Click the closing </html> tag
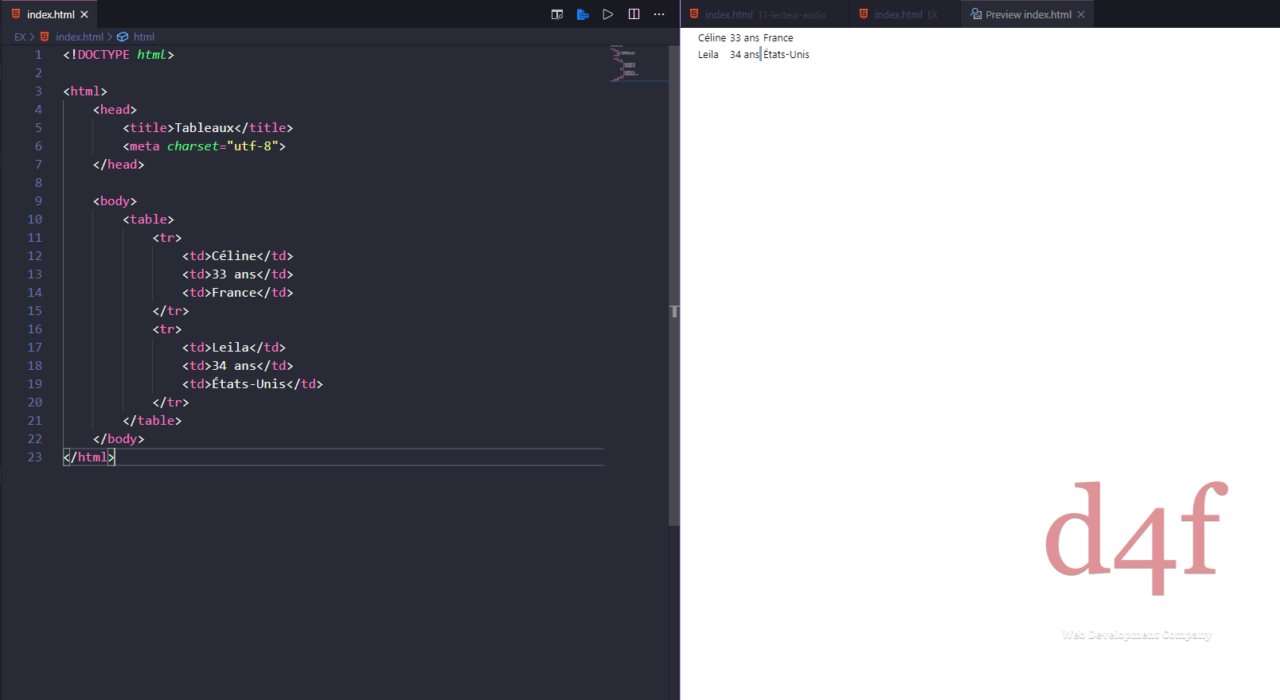1280x700 pixels. point(89,457)
